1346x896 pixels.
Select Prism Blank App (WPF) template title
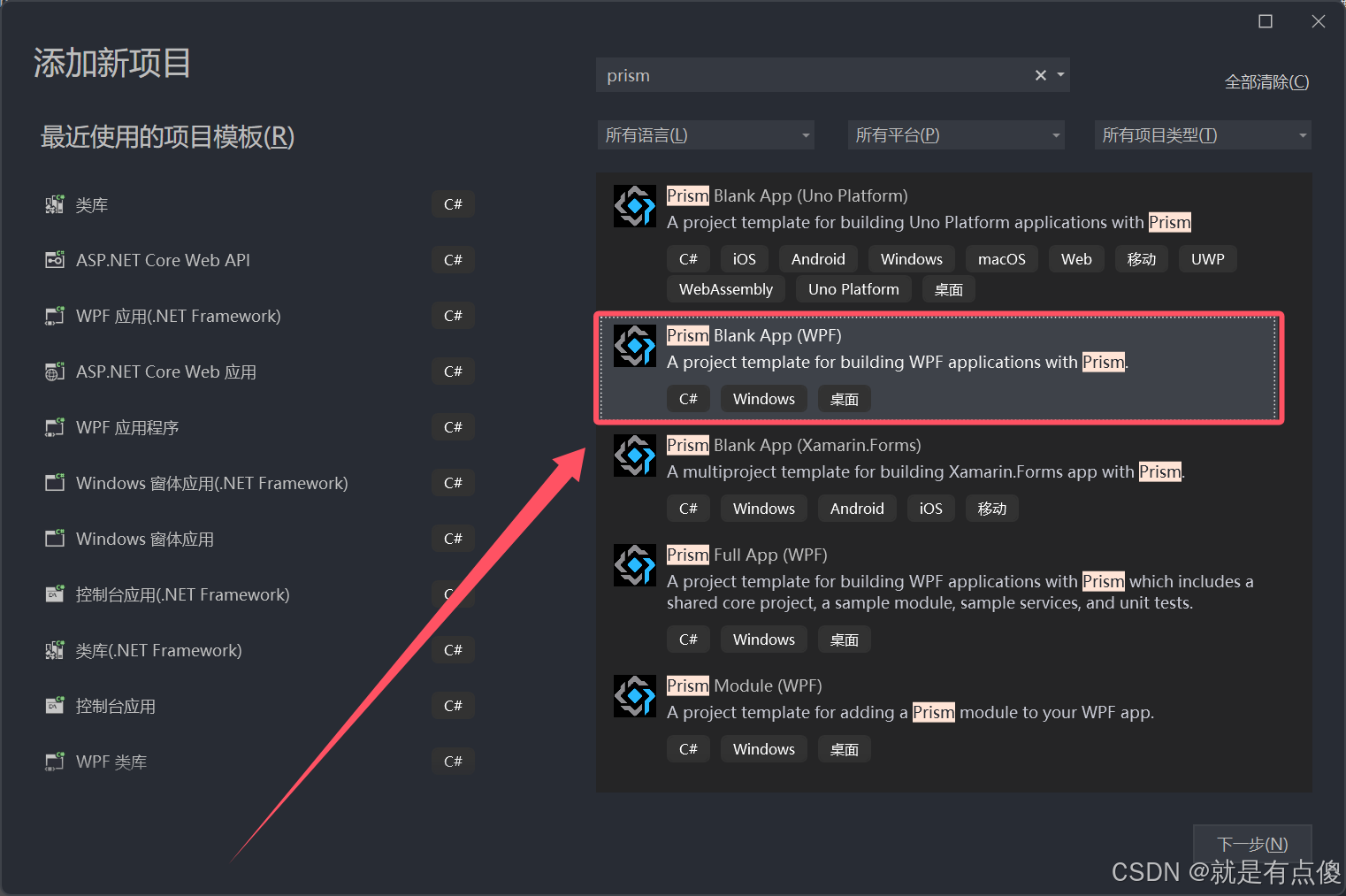point(753,335)
